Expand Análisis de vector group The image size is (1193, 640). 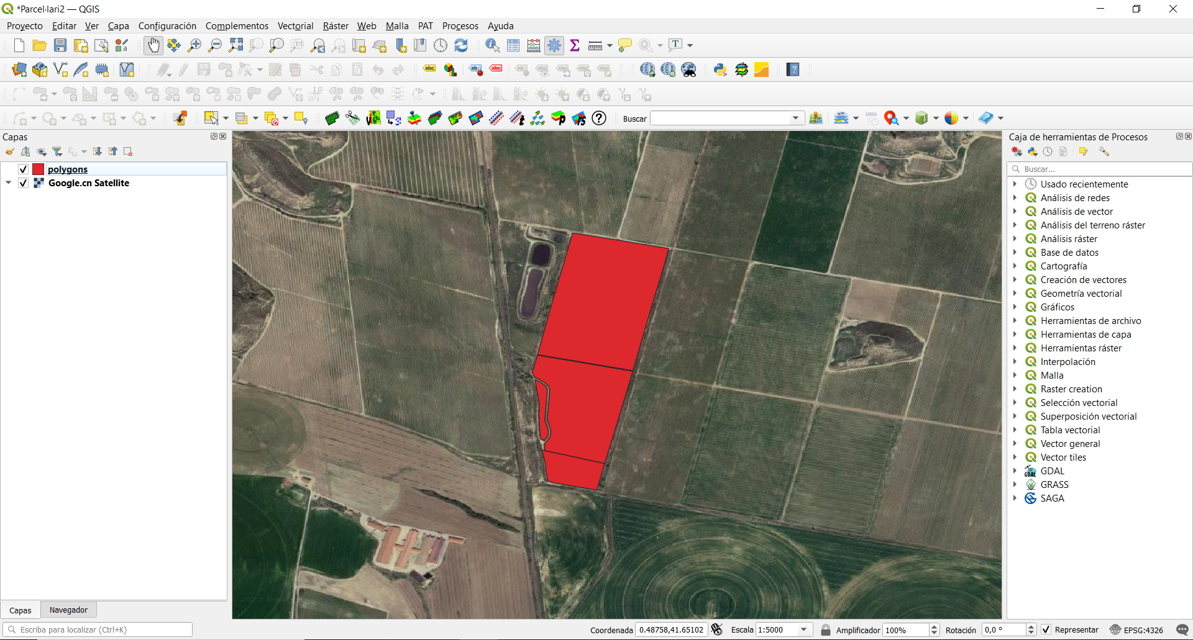pos(1015,212)
